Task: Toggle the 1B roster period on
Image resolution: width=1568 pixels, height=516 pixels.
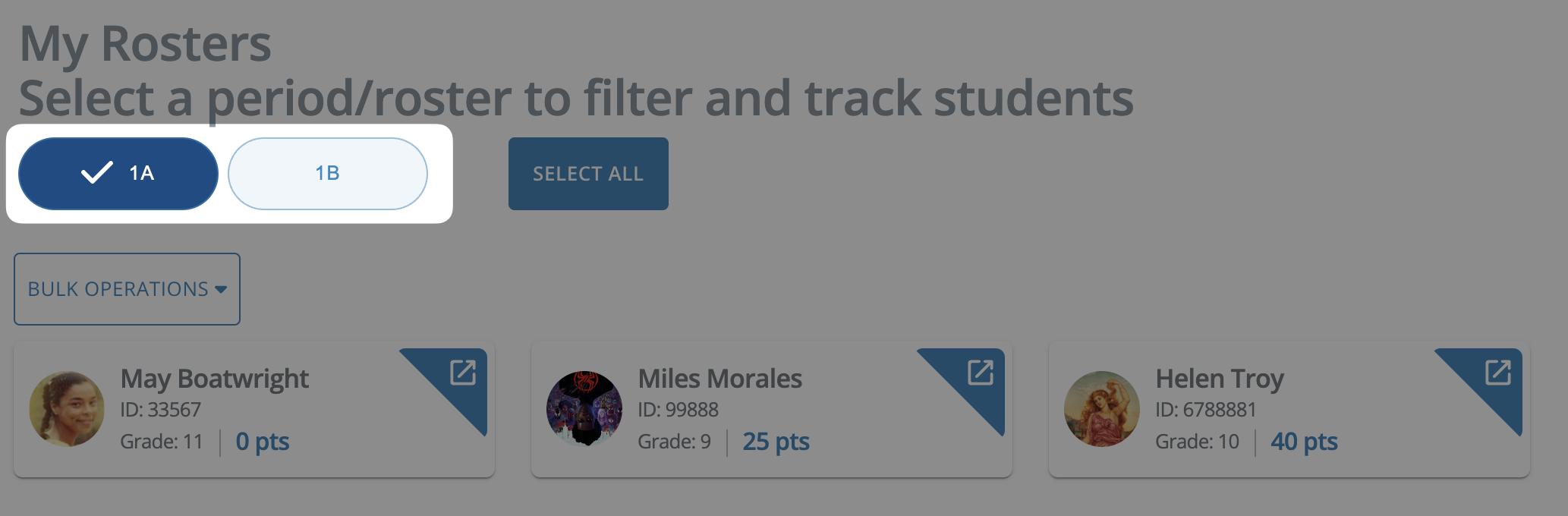Action: coord(328,174)
